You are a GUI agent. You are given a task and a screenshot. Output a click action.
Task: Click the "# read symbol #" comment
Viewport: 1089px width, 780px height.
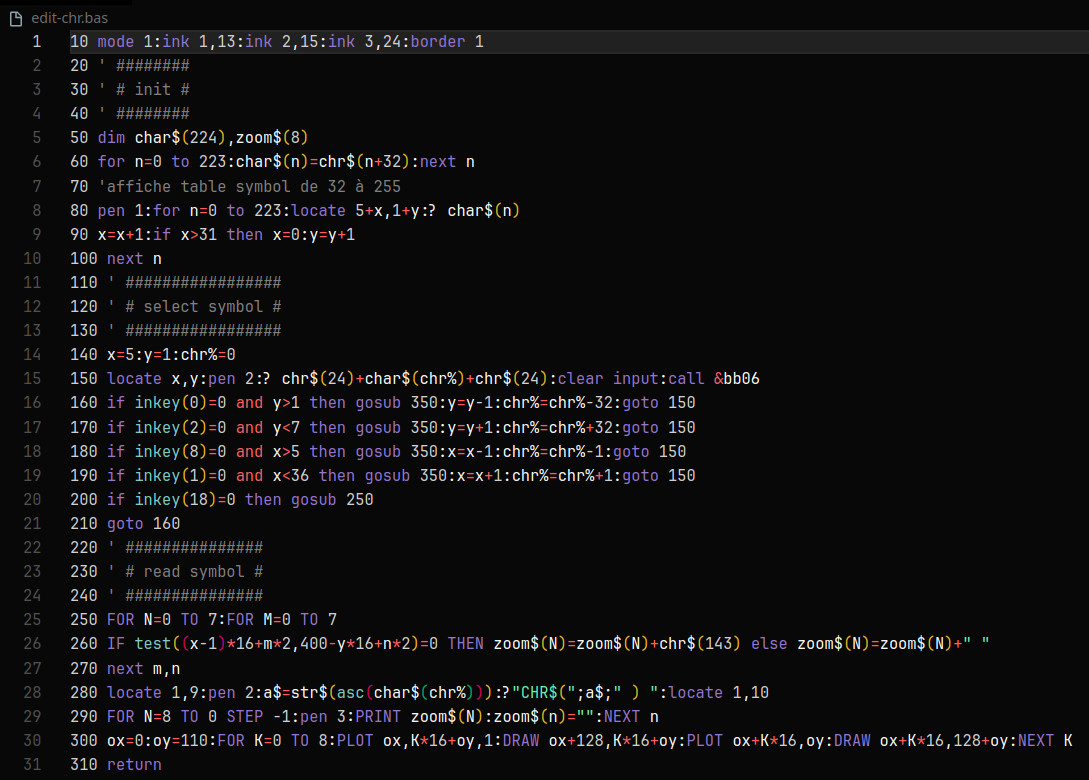[x=194, y=571]
